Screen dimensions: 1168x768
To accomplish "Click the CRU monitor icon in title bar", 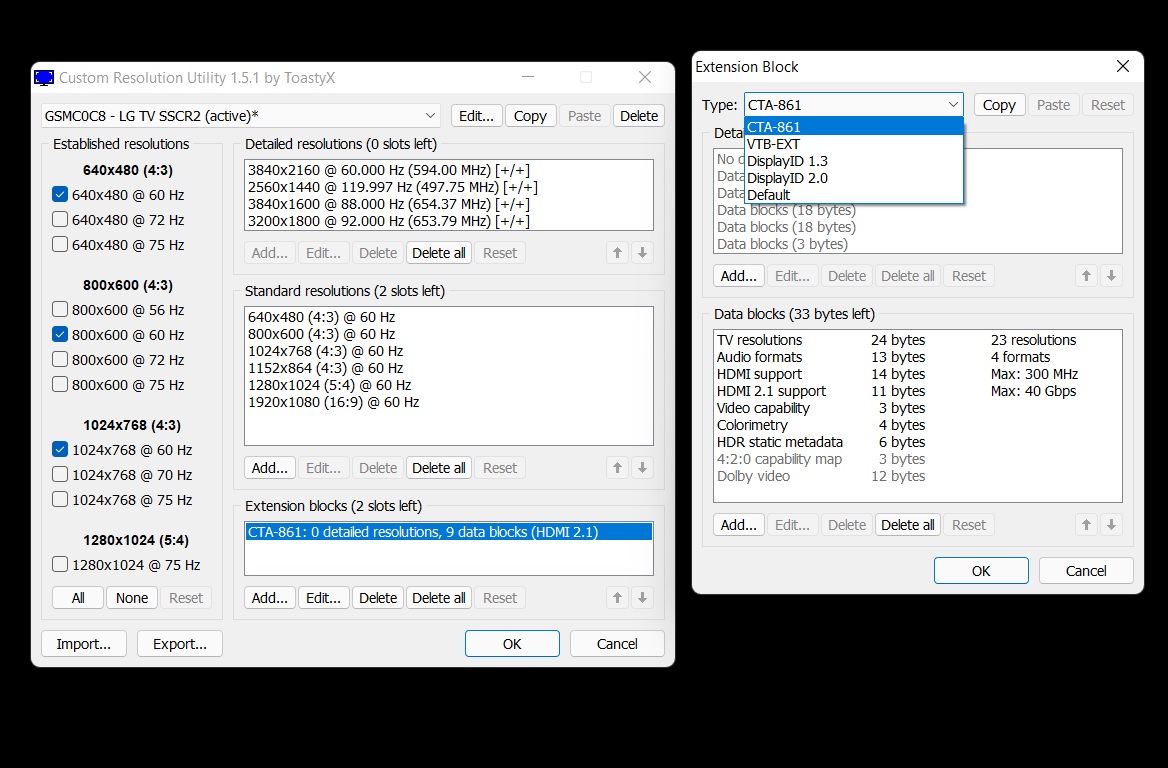I will (45, 77).
